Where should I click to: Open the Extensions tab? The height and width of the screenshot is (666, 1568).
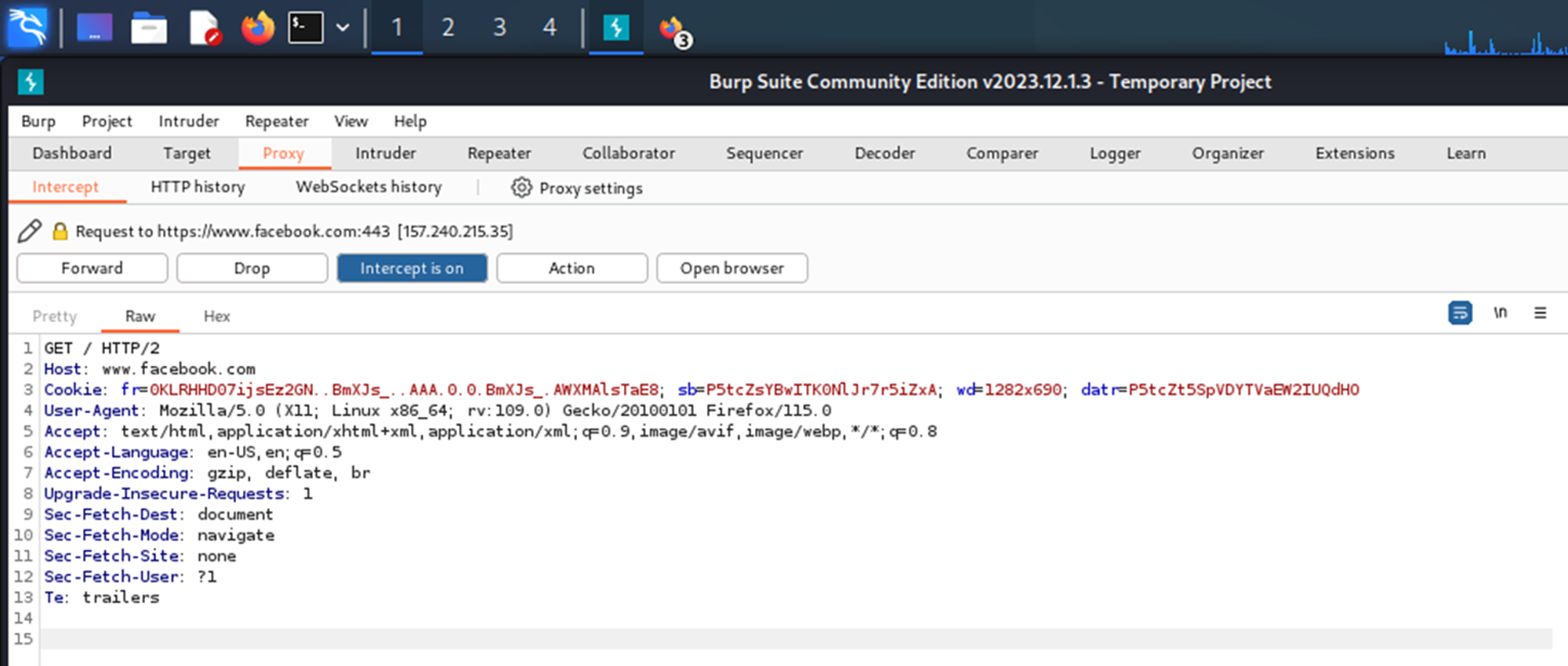click(x=1355, y=154)
